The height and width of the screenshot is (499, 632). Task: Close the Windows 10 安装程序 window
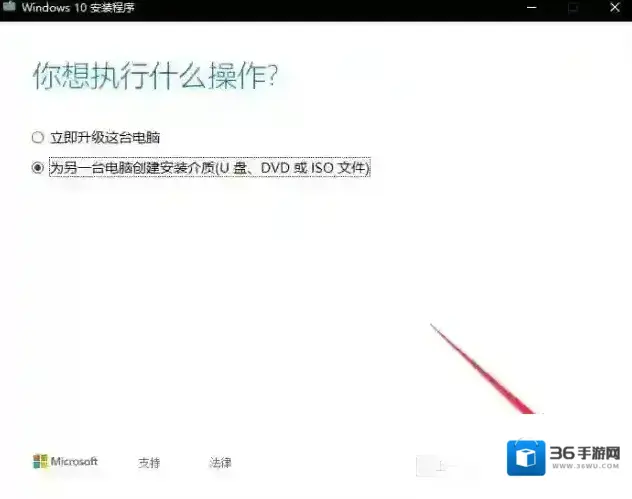(613, 8)
